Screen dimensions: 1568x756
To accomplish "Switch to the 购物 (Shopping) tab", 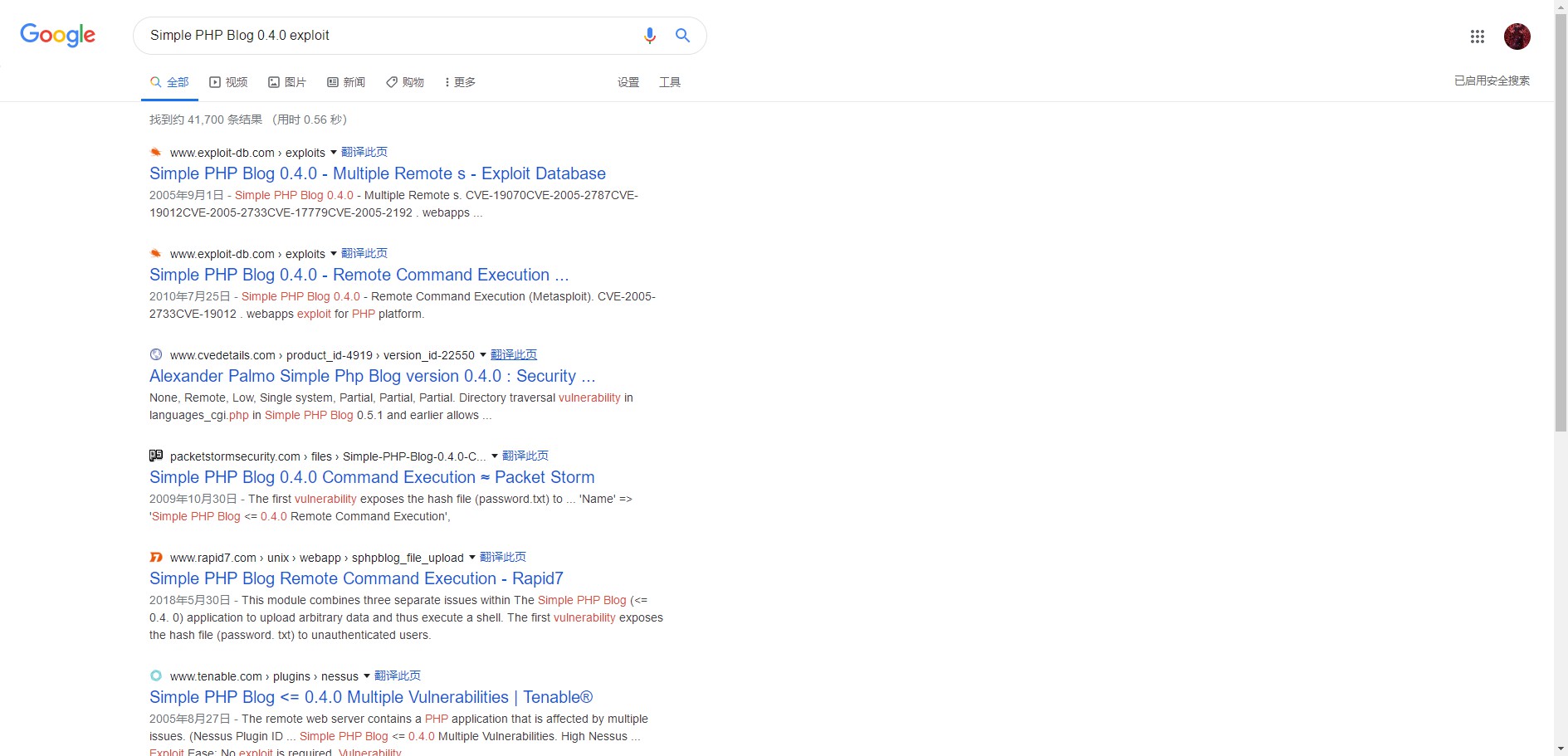I will pos(405,82).
